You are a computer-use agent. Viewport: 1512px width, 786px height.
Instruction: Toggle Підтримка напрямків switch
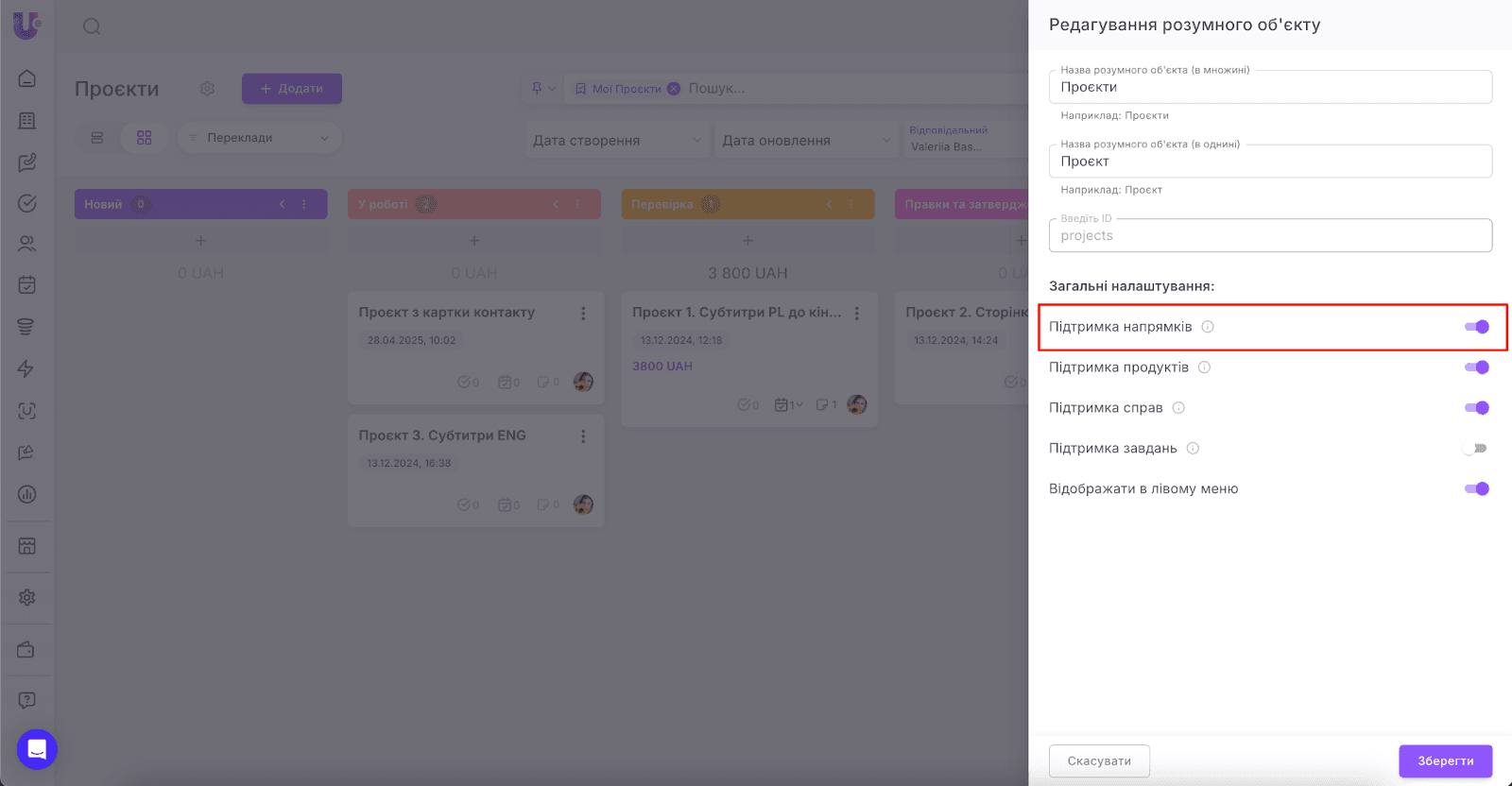tap(1476, 327)
